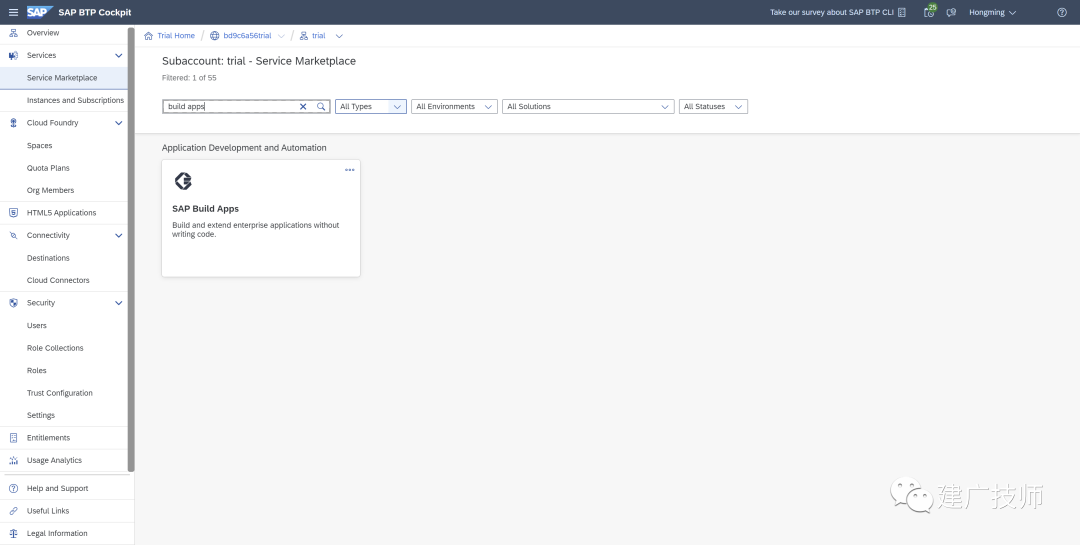Click the Cloud Foundry icon in sidebar
The height and width of the screenshot is (545, 1080).
click(x=13, y=123)
